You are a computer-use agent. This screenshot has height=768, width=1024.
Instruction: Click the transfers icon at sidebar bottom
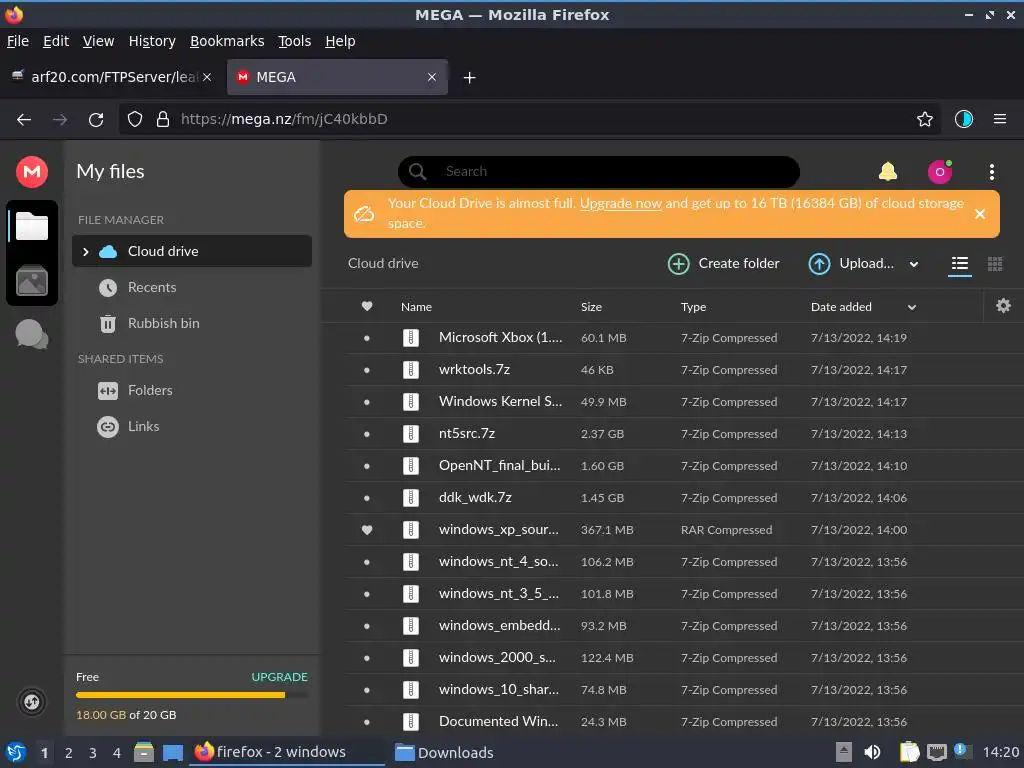click(x=31, y=702)
